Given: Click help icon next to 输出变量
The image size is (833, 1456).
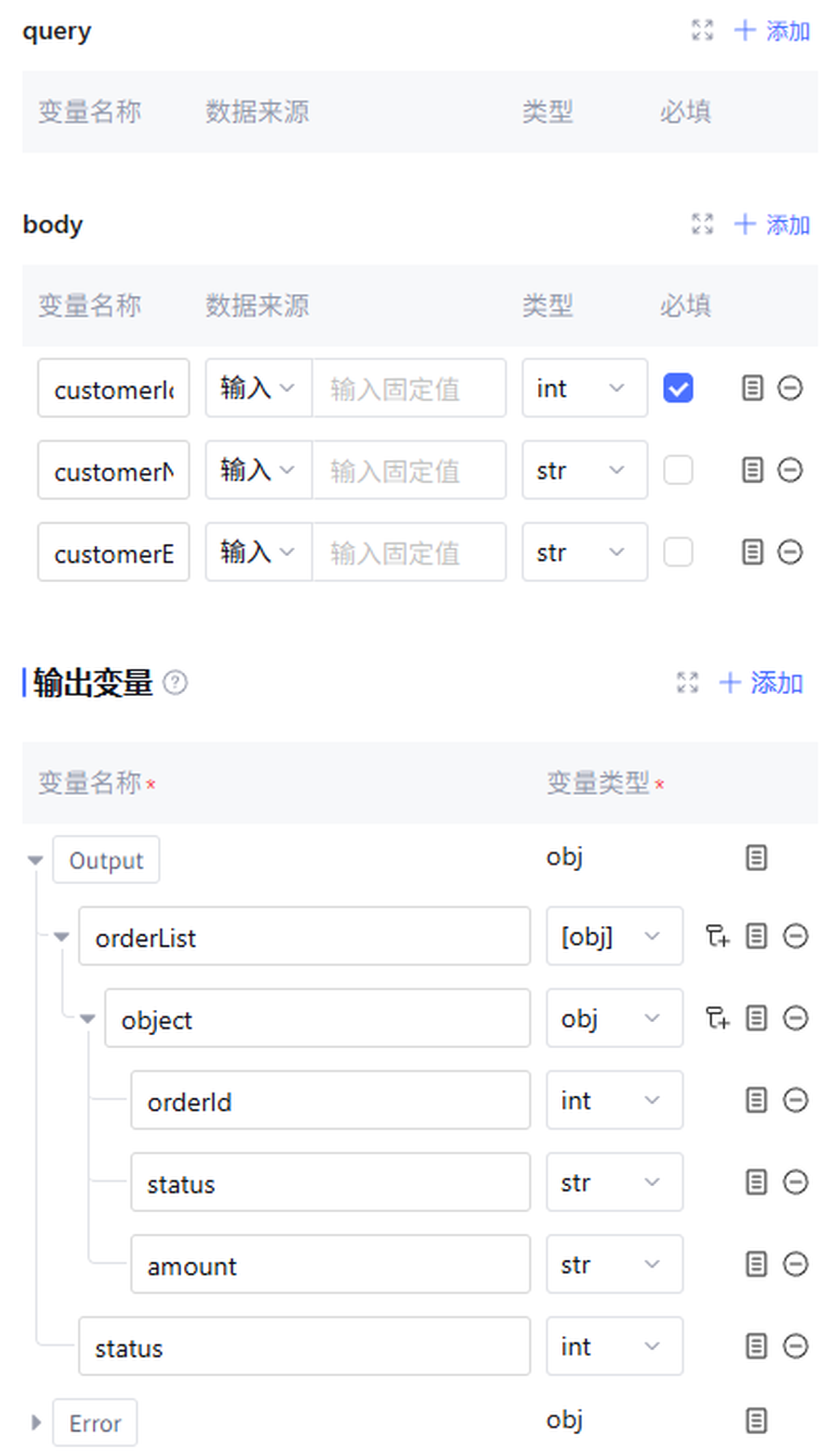Looking at the screenshot, I should pyautogui.click(x=175, y=683).
